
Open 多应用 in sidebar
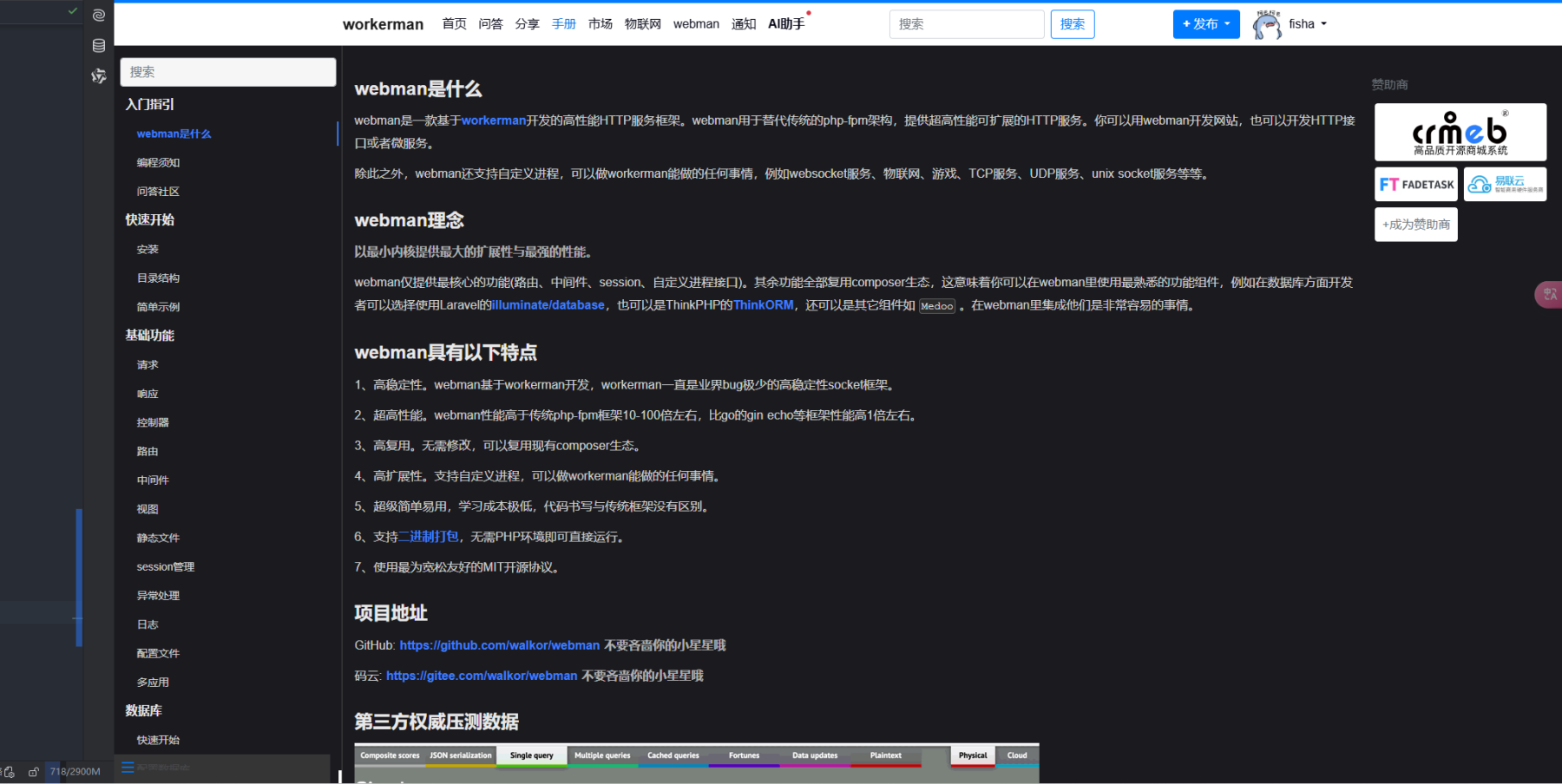coord(153,682)
